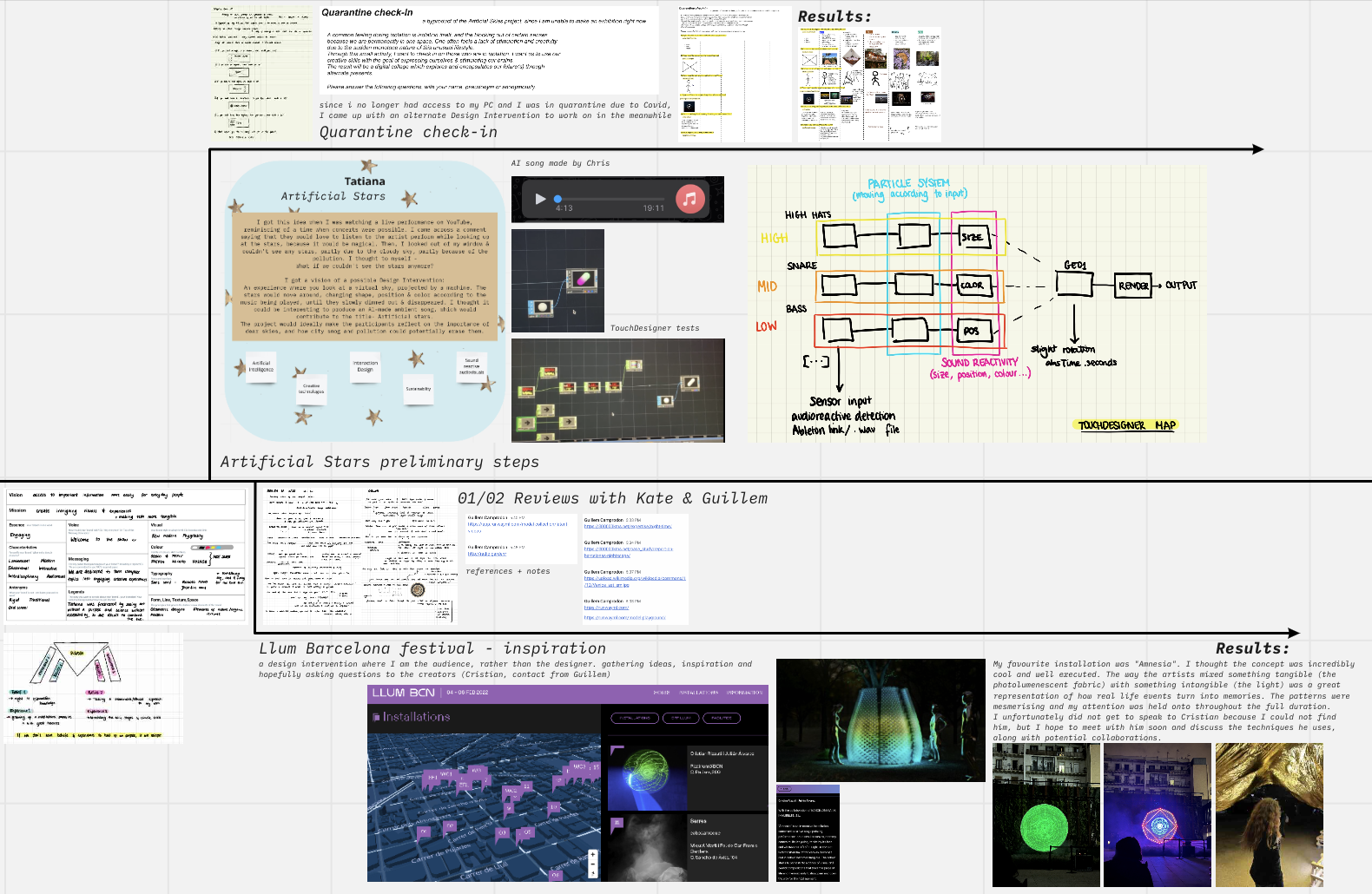
Task: Select the Quarantine check-in form document
Action: [x=735, y=75]
